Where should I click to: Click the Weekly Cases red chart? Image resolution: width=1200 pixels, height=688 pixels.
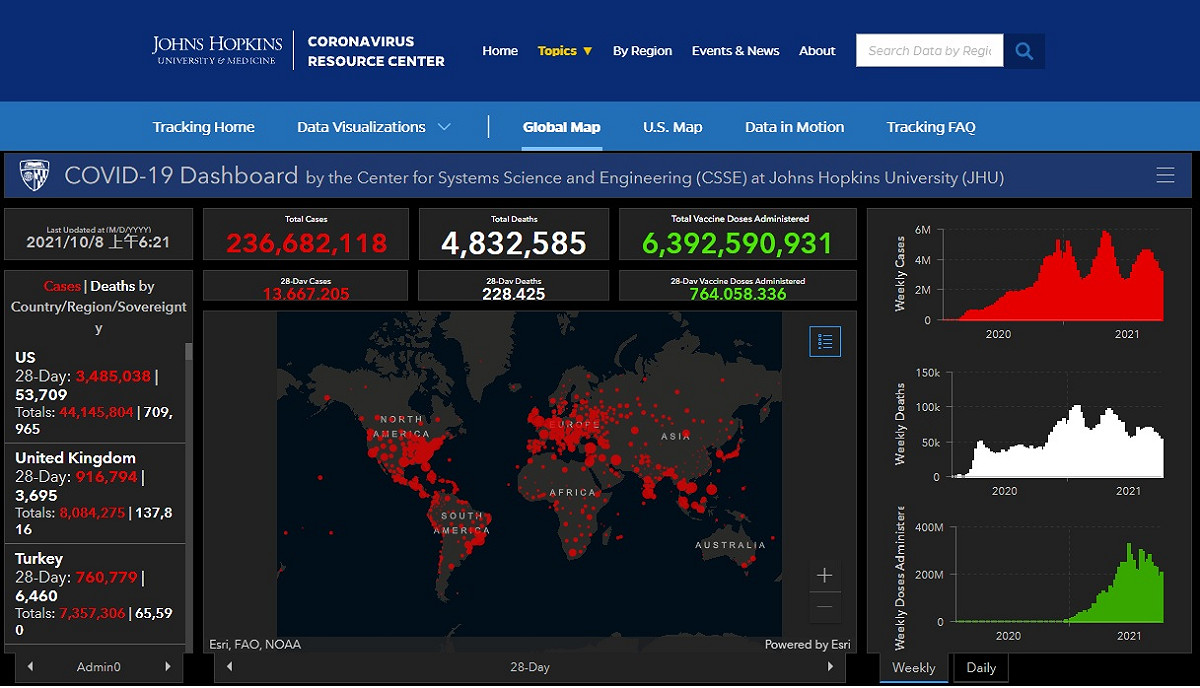[1053, 275]
